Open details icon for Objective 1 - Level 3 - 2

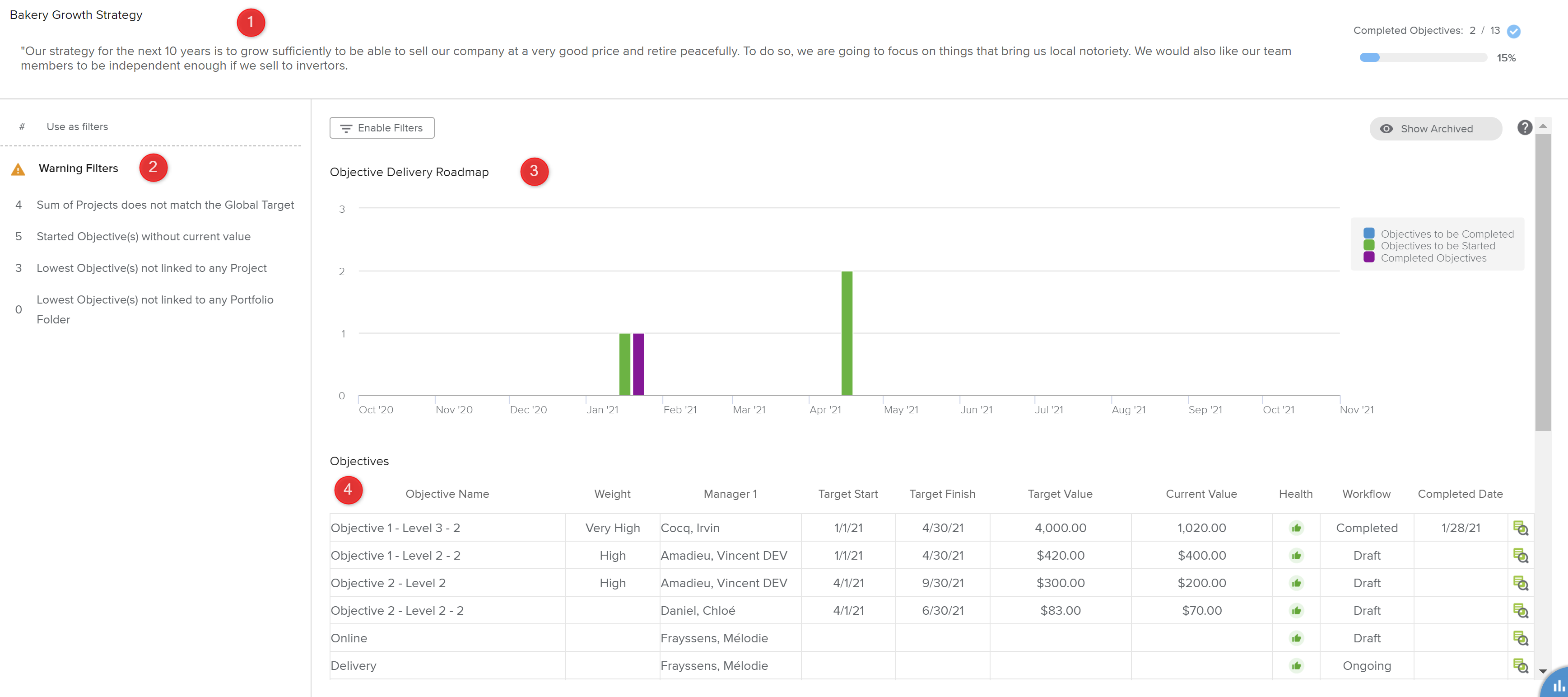(x=1520, y=528)
